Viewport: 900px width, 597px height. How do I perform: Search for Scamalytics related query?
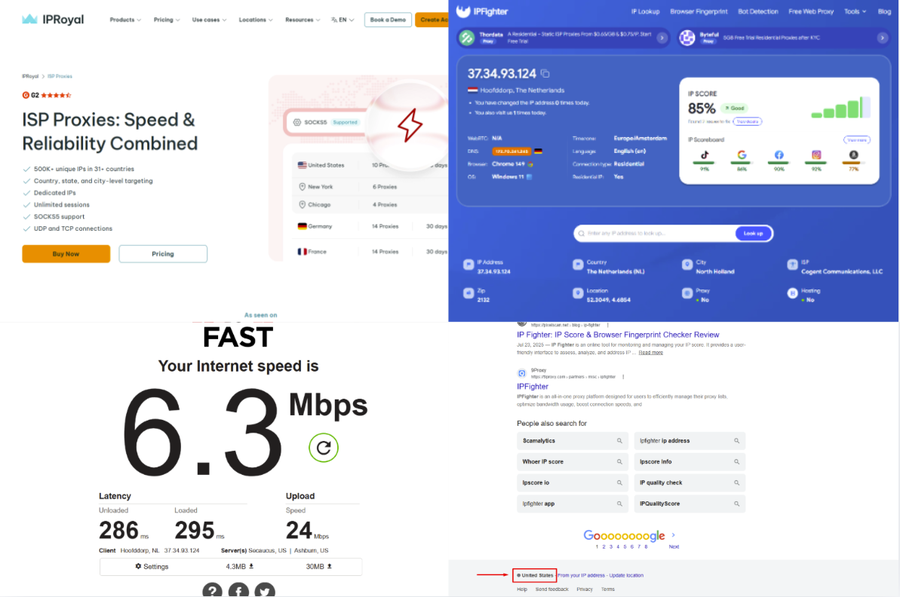click(x=572, y=441)
